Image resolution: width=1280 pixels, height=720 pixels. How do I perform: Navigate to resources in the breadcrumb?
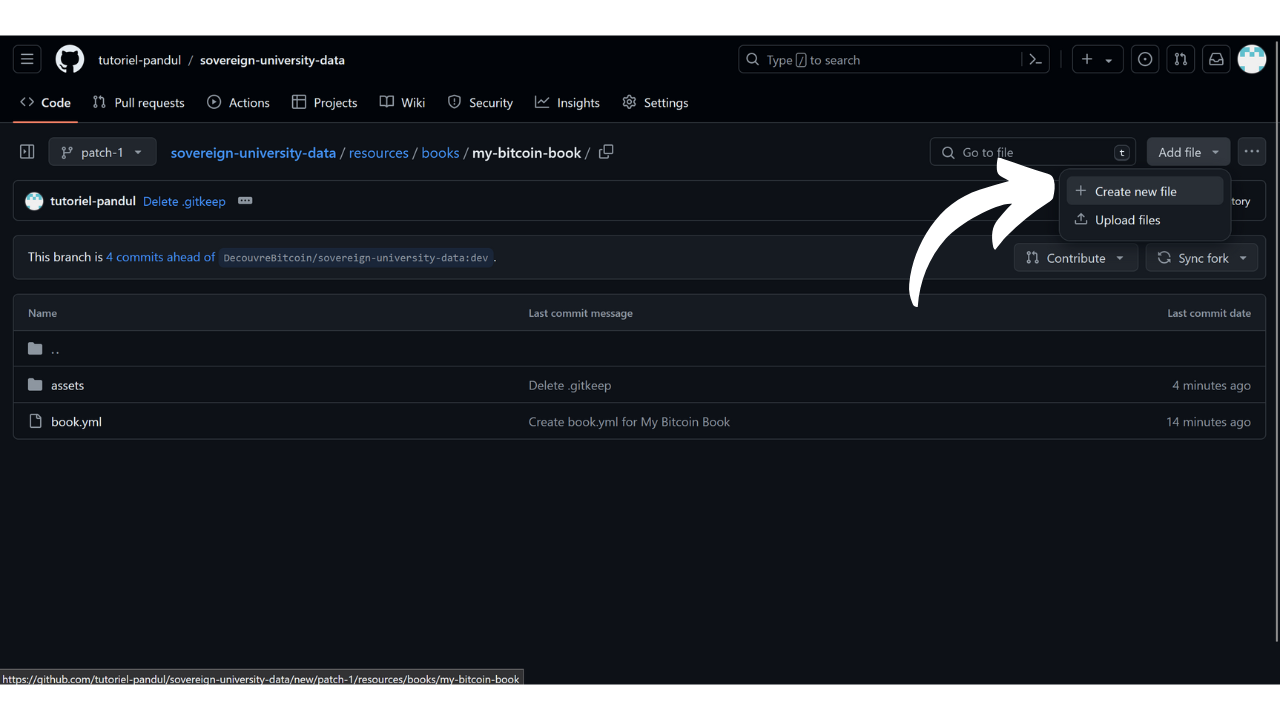tap(379, 153)
